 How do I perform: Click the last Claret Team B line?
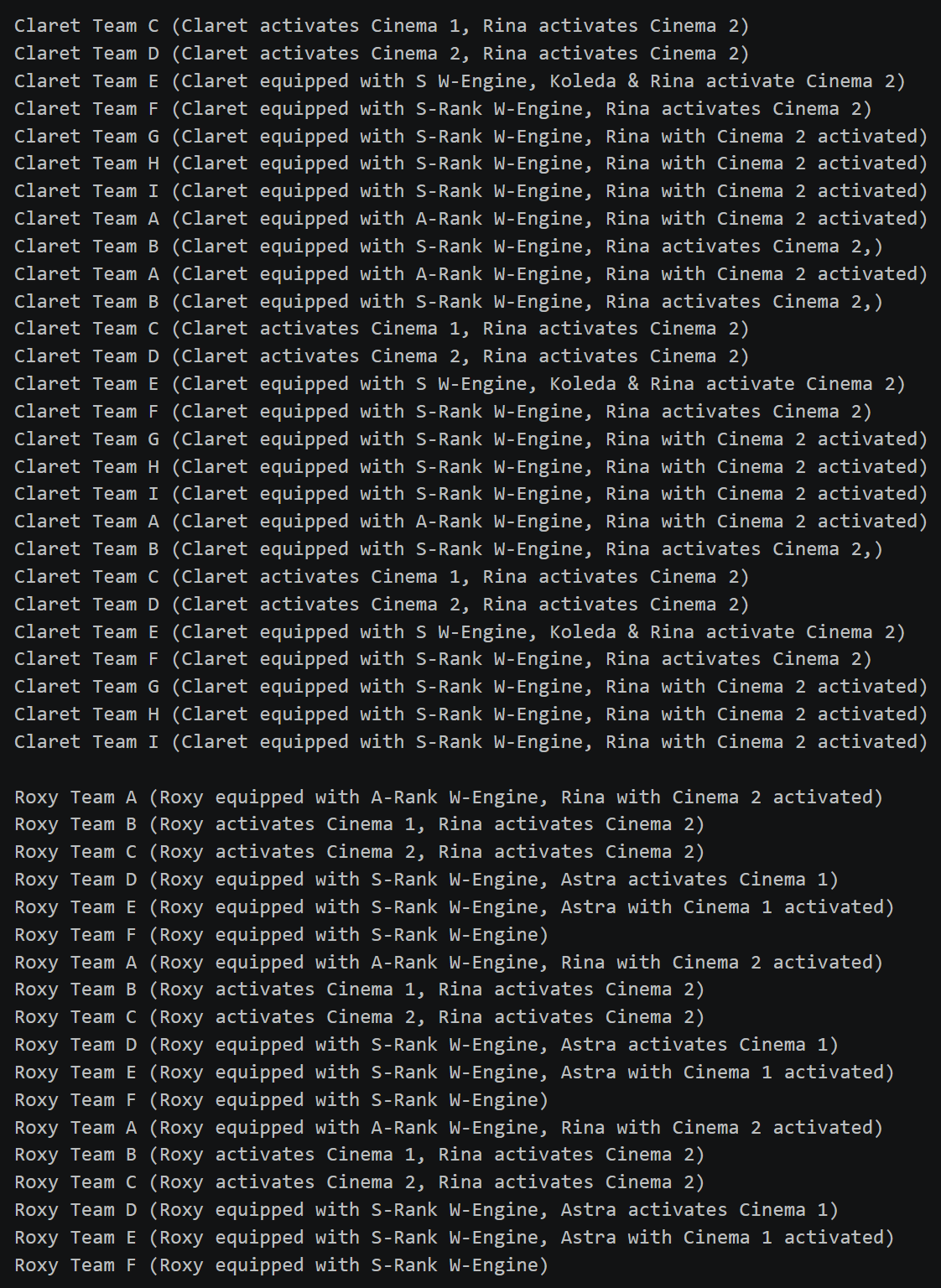(449, 549)
